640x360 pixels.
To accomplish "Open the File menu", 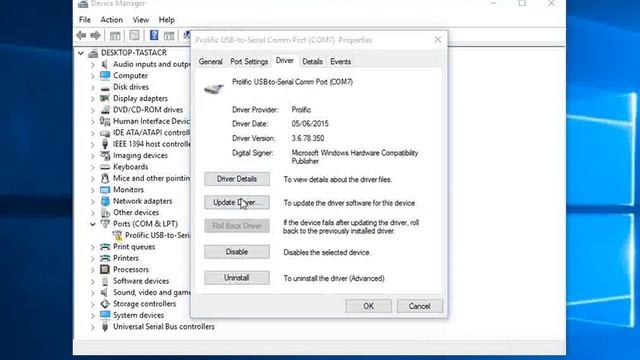I will coord(85,20).
